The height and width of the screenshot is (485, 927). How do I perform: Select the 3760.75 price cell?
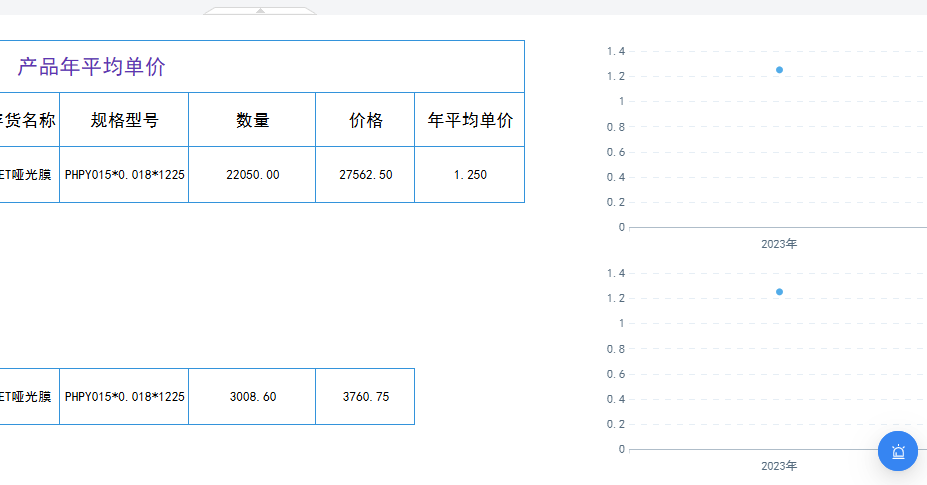click(365, 396)
